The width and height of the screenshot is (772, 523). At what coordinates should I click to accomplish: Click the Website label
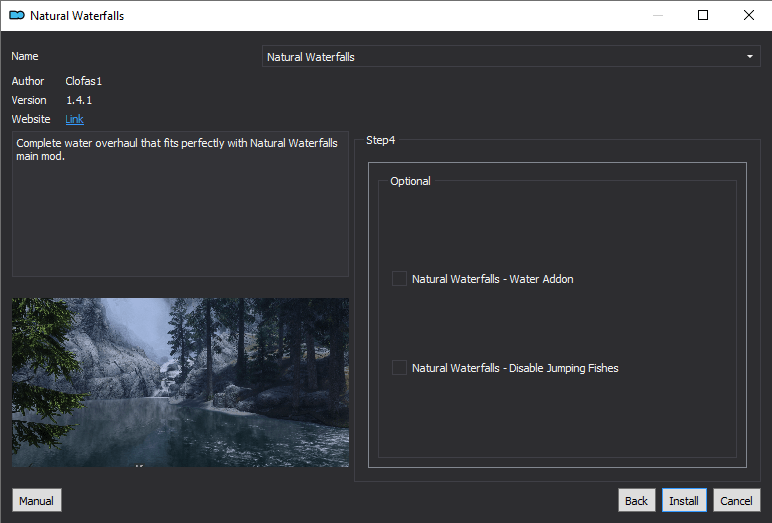31,119
